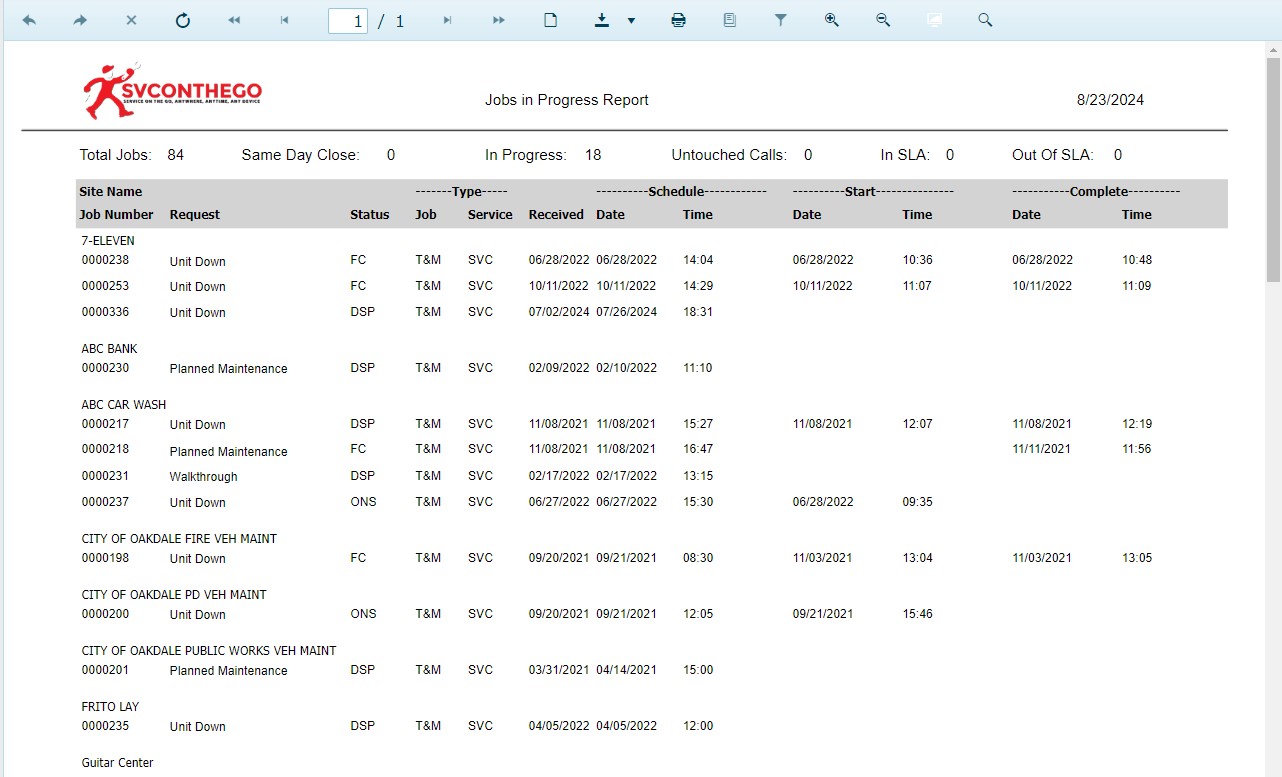Screen dimensions: 1282x777
Task: Click the previous page icon
Action: point(285,20)
